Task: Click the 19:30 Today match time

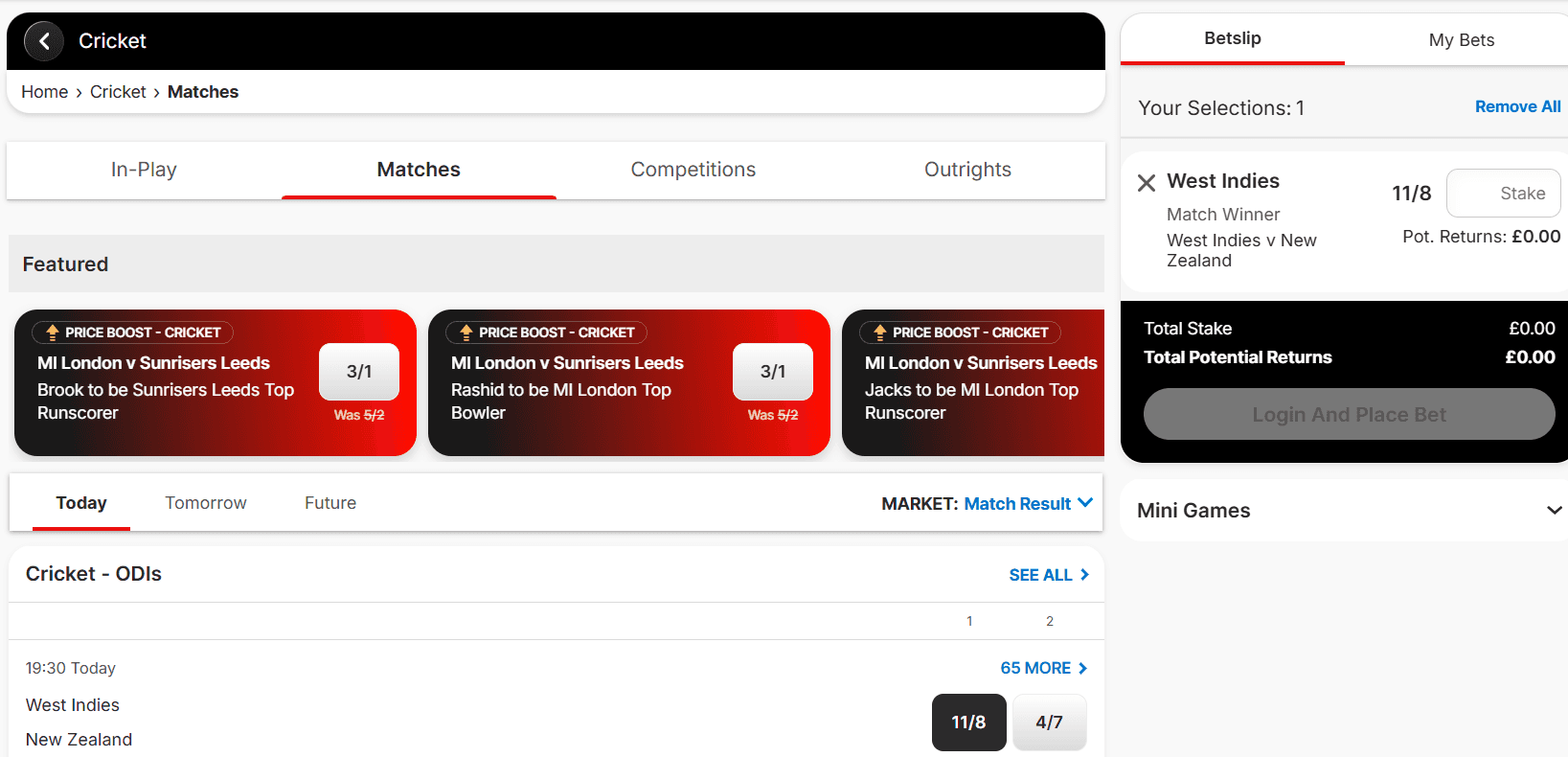Action: coord(71,668)
